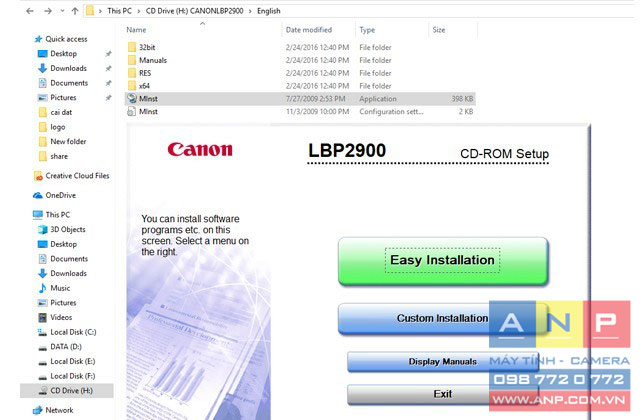The height and width of the screenshot is (420, 640).
Task: Open Downloads under This PC
Action: pos(62,273)
